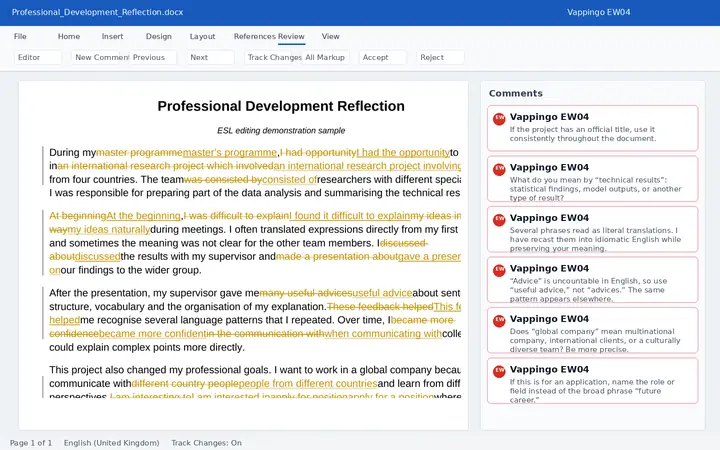Select the comment explaining "Advice" is uncountable

tap(593, 280)
